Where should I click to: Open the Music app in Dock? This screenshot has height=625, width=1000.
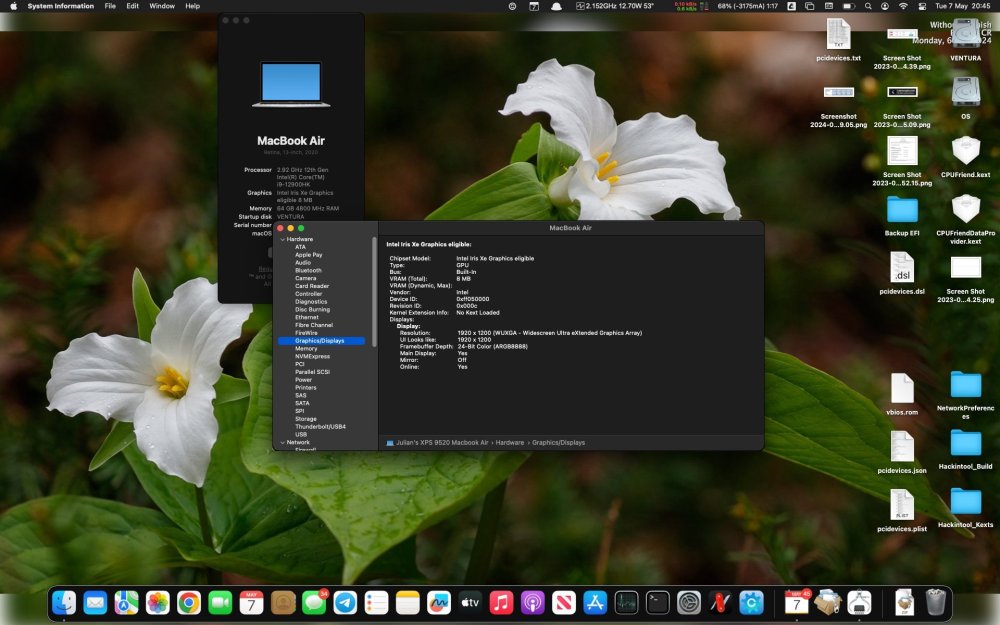point(501,603)
